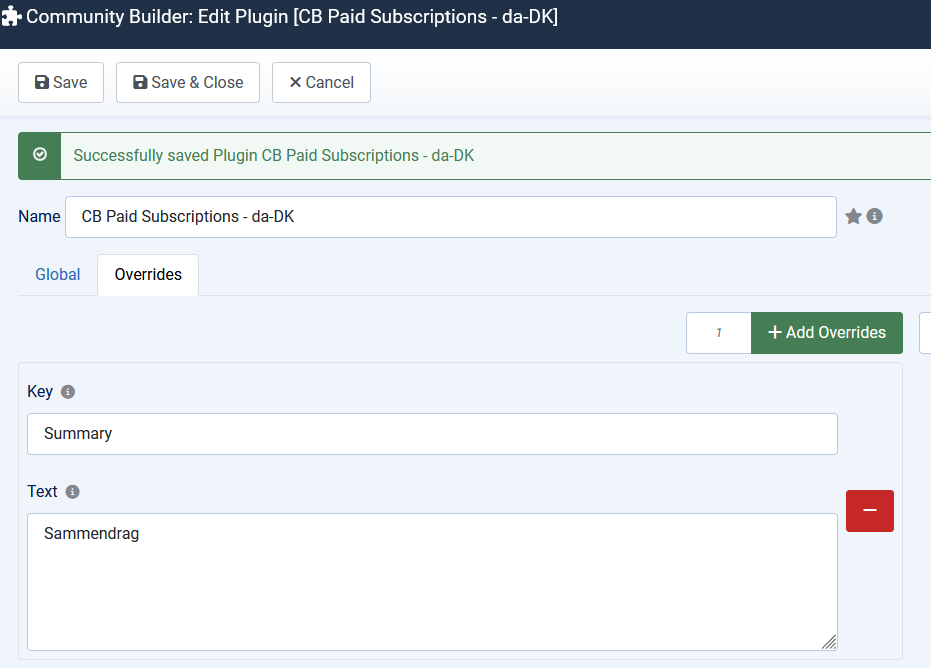This screenshot has height=668, width=931.
Task: Show the info tooltip icon for Text
Action: 72,492
